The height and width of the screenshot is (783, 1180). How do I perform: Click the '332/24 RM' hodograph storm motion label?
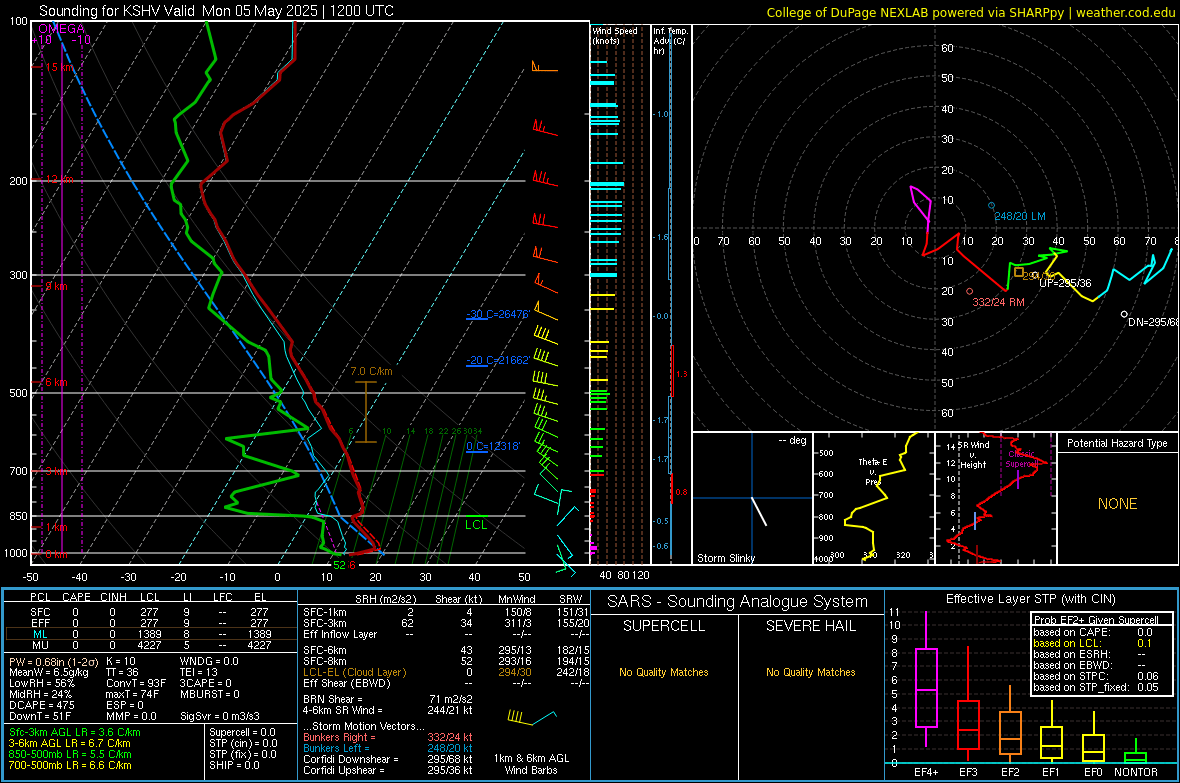[x=999, y=302]
